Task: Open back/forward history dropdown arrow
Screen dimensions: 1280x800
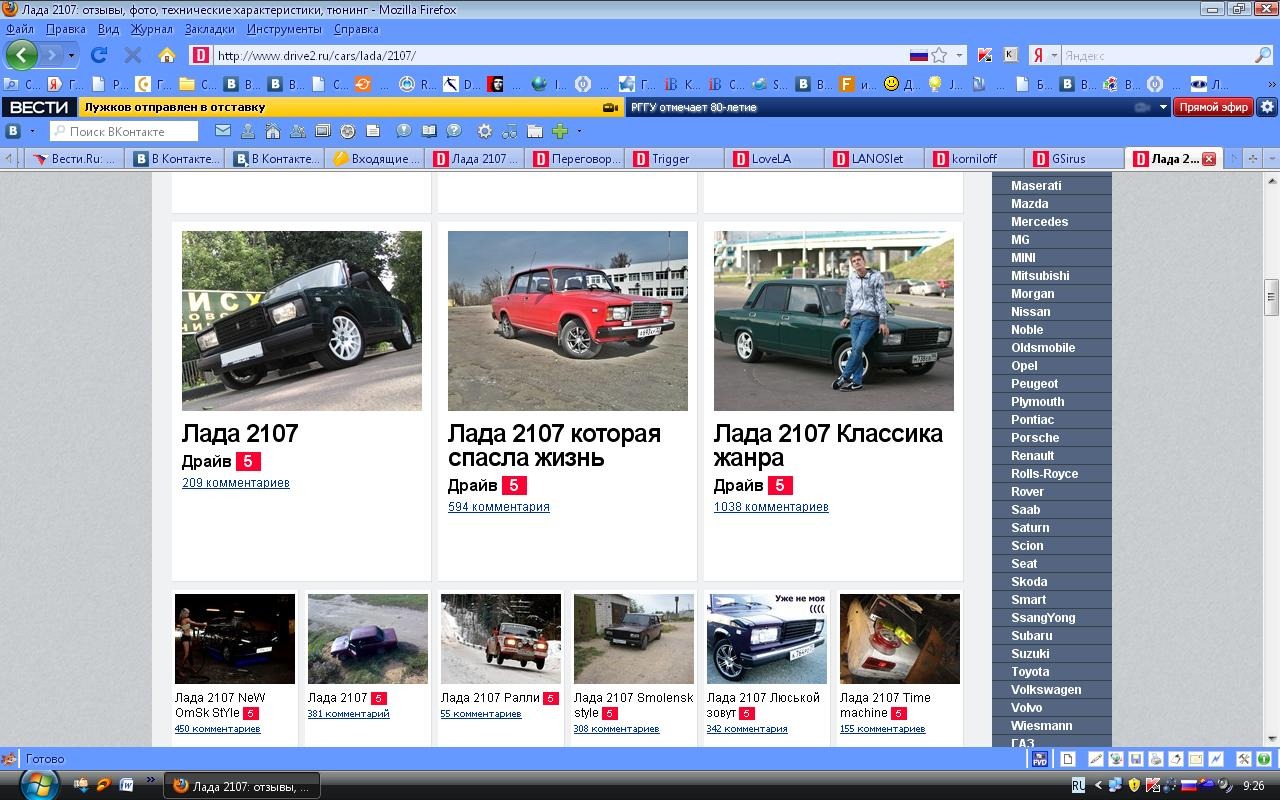Action: pos(70,55)
